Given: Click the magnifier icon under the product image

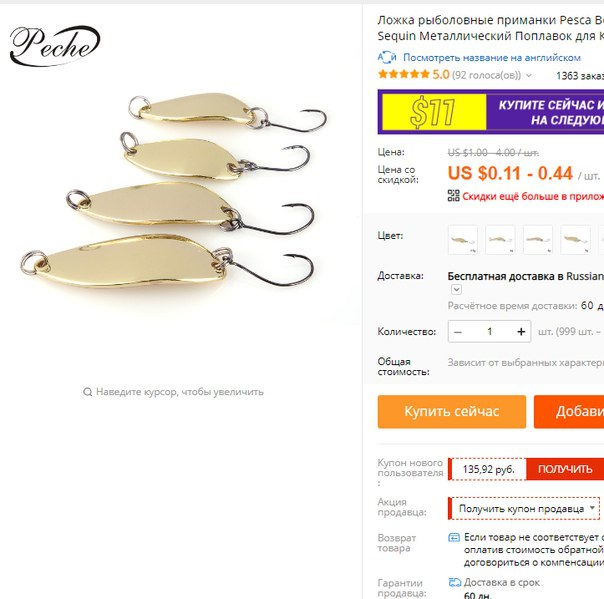Looking at the screenshot, I should [87, 392].
